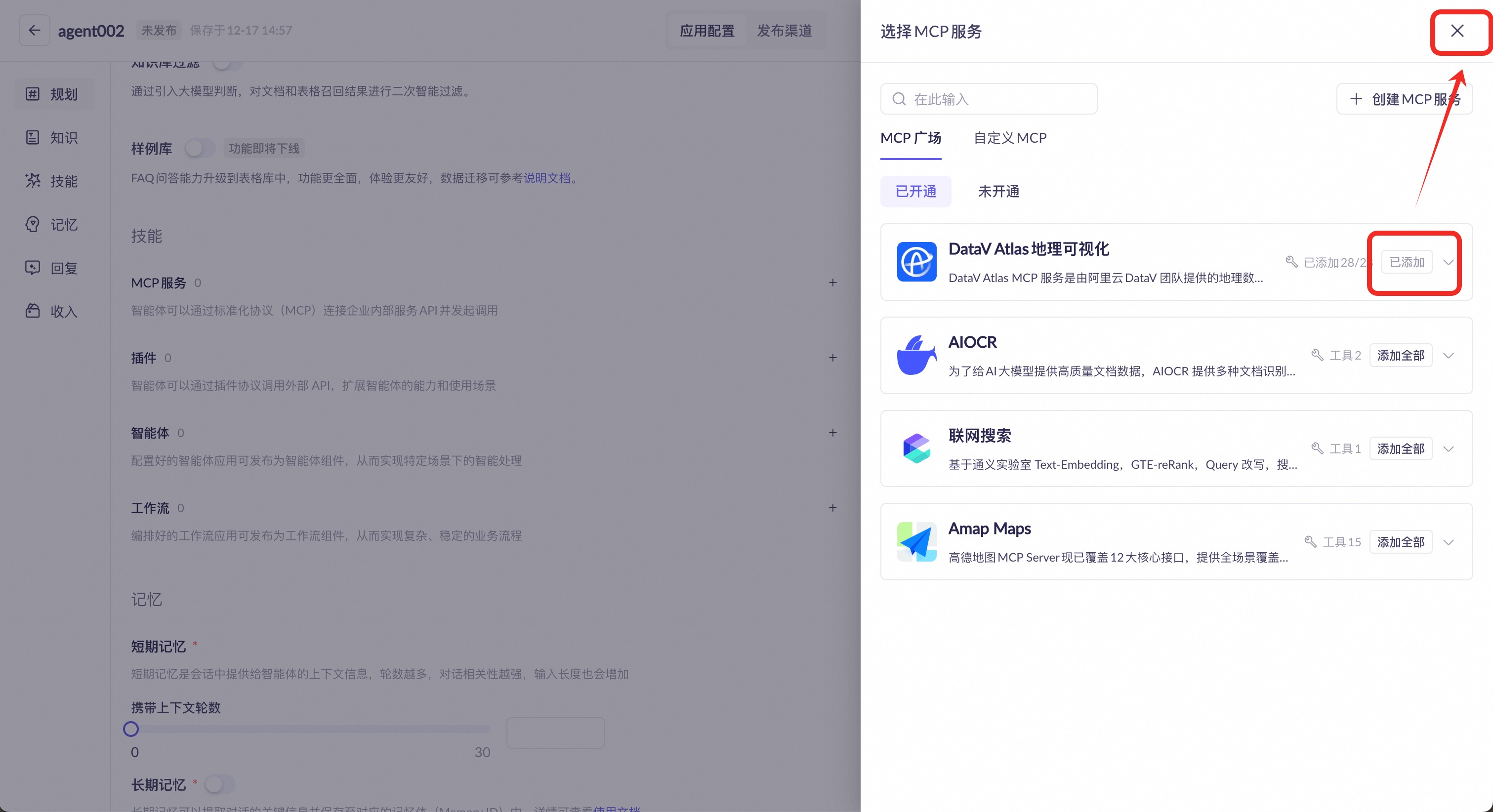Click 添加全部 for Amap Maps
Image resolution: width=1493 pixels, height=812 pixels.
(x=1400, y=542)
